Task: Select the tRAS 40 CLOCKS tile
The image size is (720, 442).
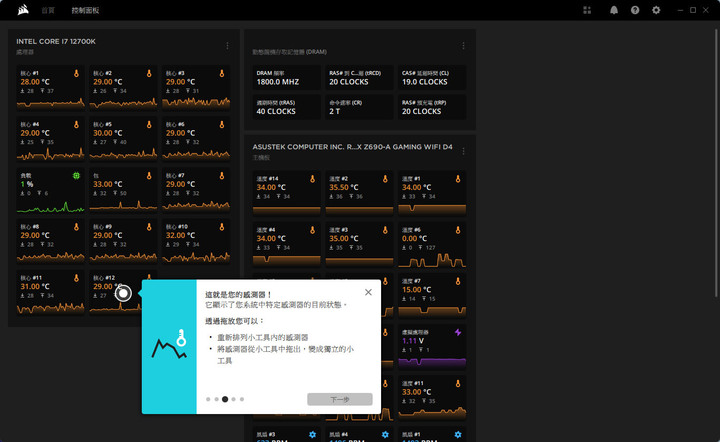Action: click(287, 107)
